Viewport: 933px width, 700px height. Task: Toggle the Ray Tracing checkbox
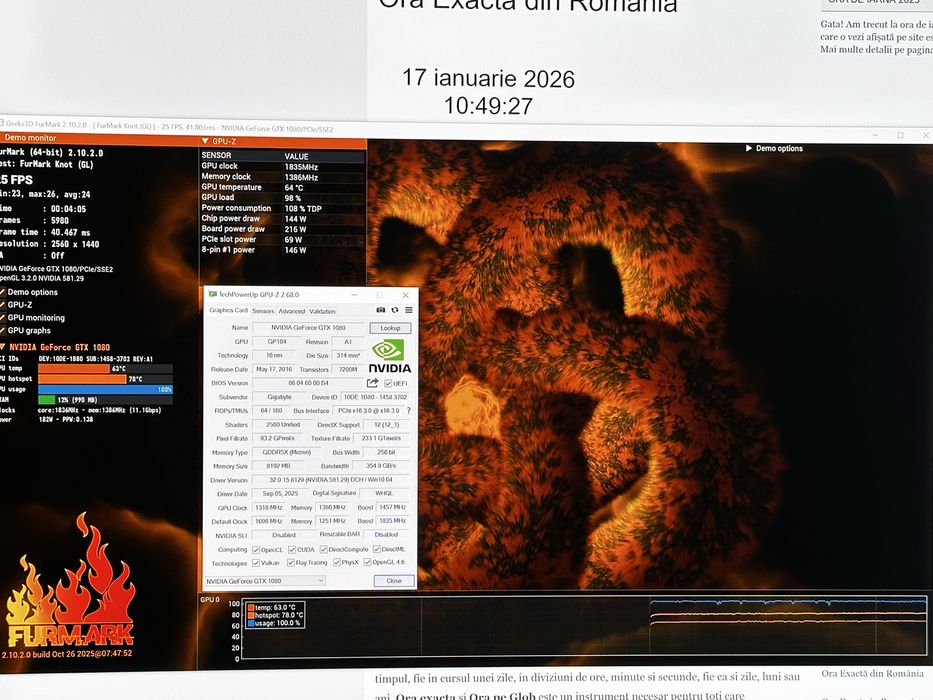(x=291, y=562)
